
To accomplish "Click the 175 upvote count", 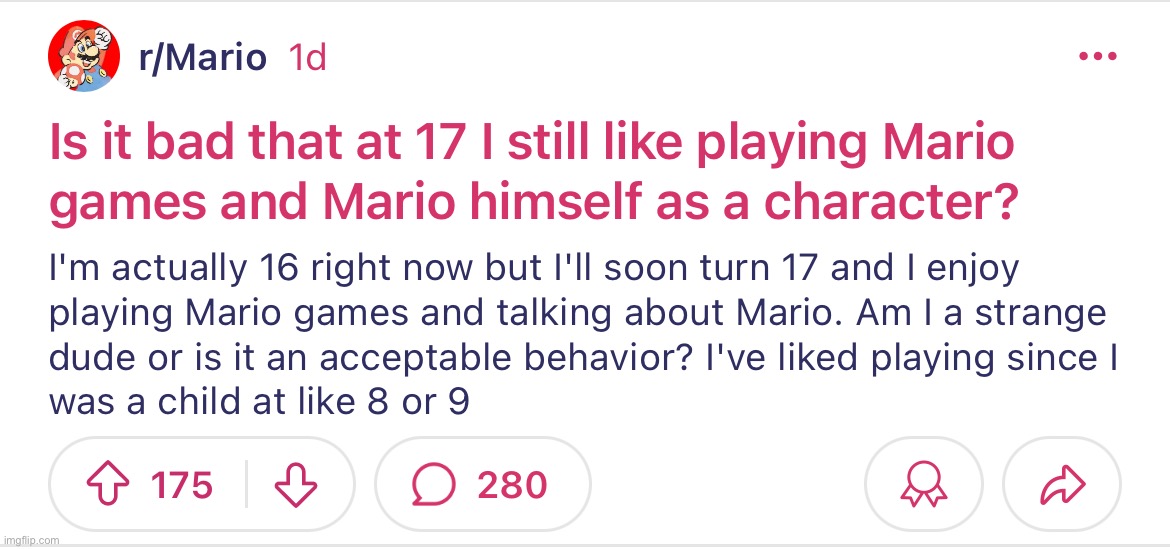I will 182,485.
